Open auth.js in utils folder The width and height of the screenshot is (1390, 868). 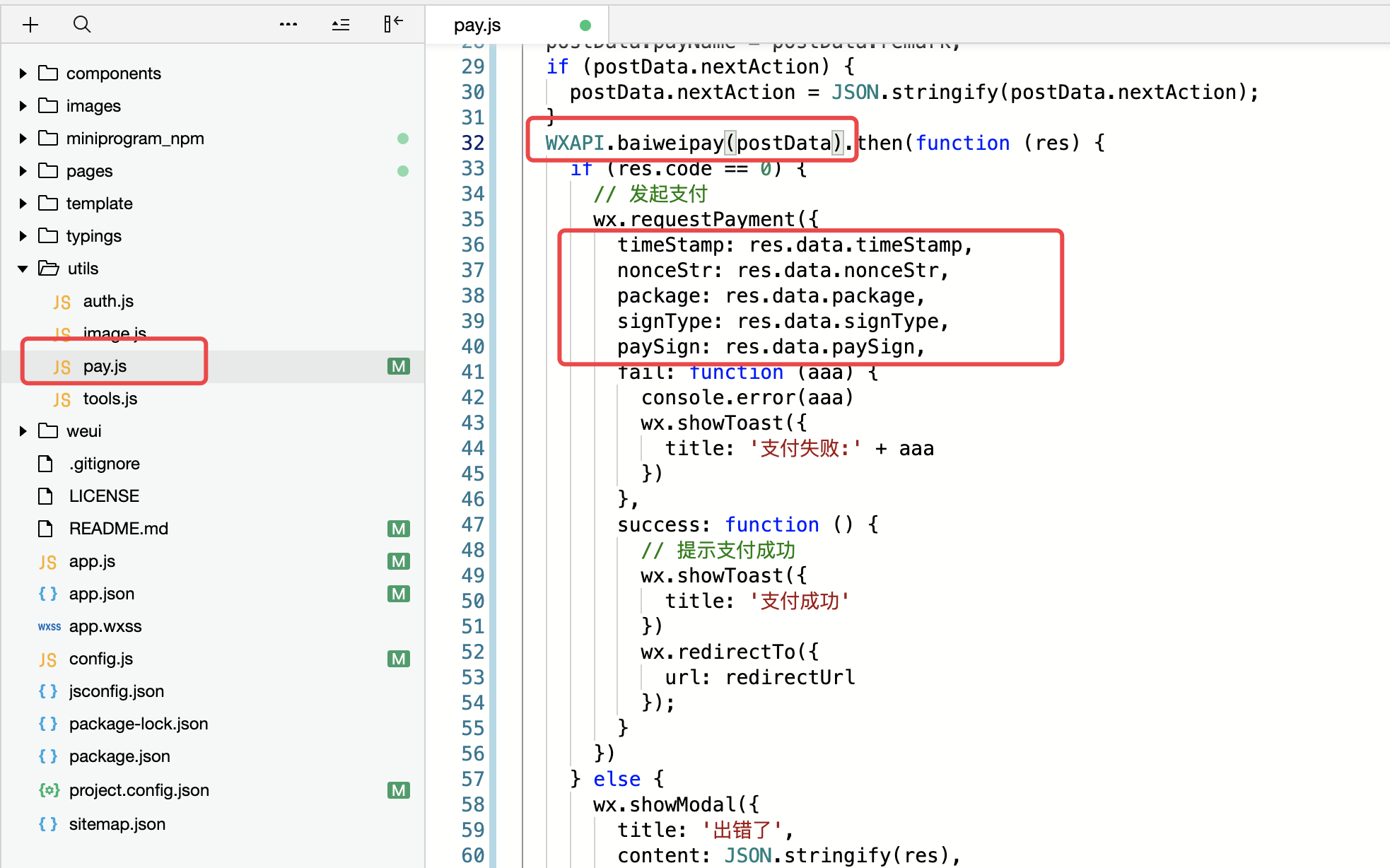click(x=108, y=301)
